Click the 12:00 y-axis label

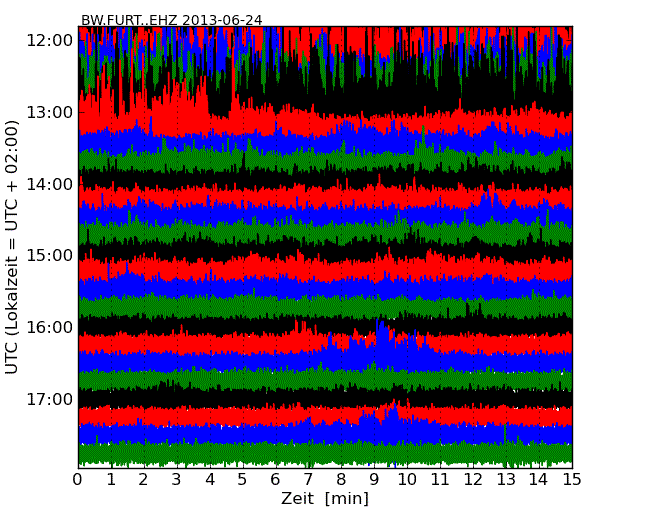tap(49, 41)
